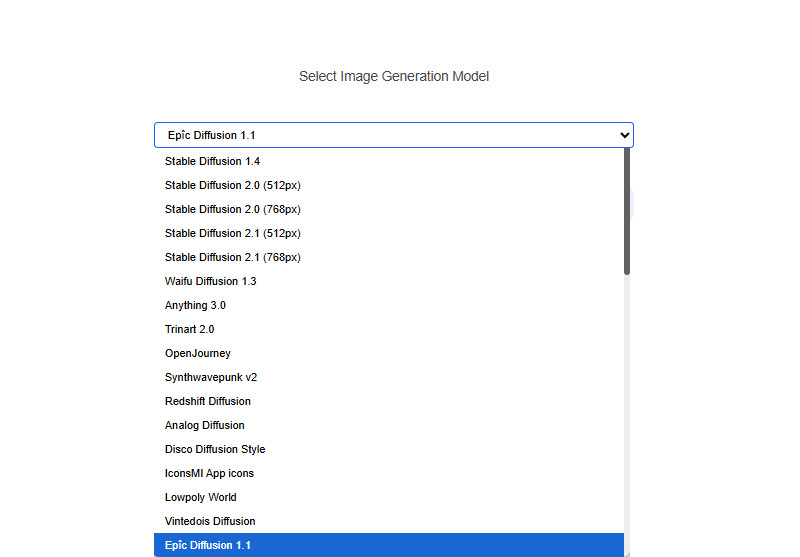
Task: Click the dropdown list scrollbar thumb
Action: [627, 212]
